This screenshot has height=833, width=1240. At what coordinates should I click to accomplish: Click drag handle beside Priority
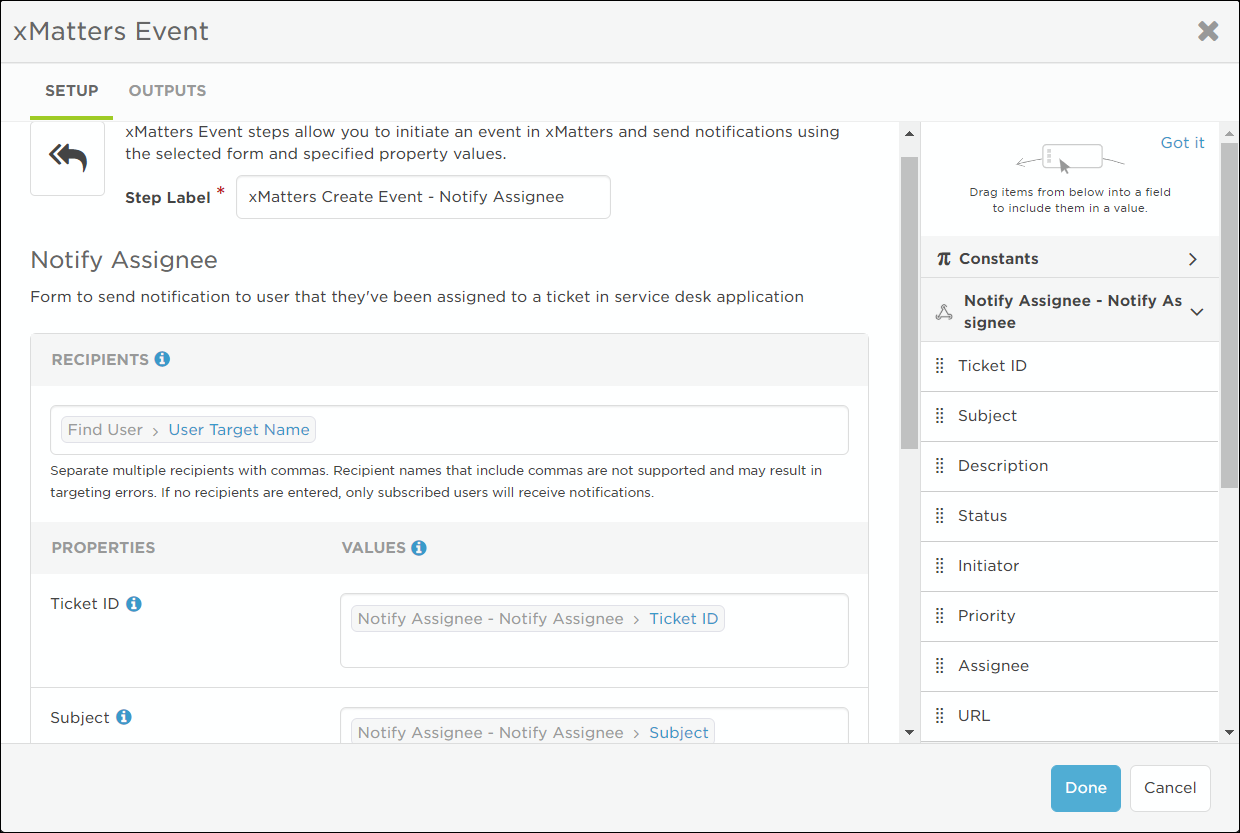(939, 616)
